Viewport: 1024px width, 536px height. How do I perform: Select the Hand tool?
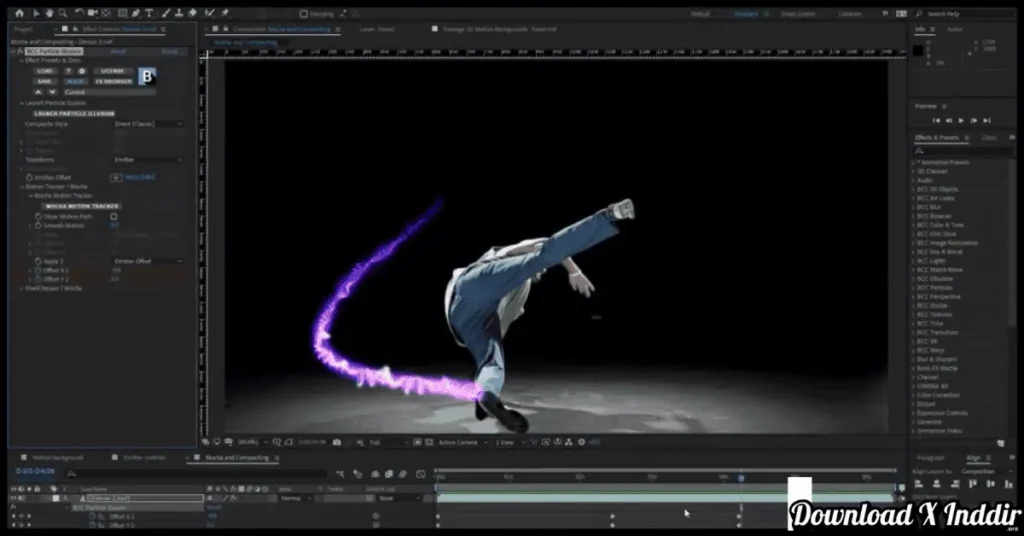[49, 13]
